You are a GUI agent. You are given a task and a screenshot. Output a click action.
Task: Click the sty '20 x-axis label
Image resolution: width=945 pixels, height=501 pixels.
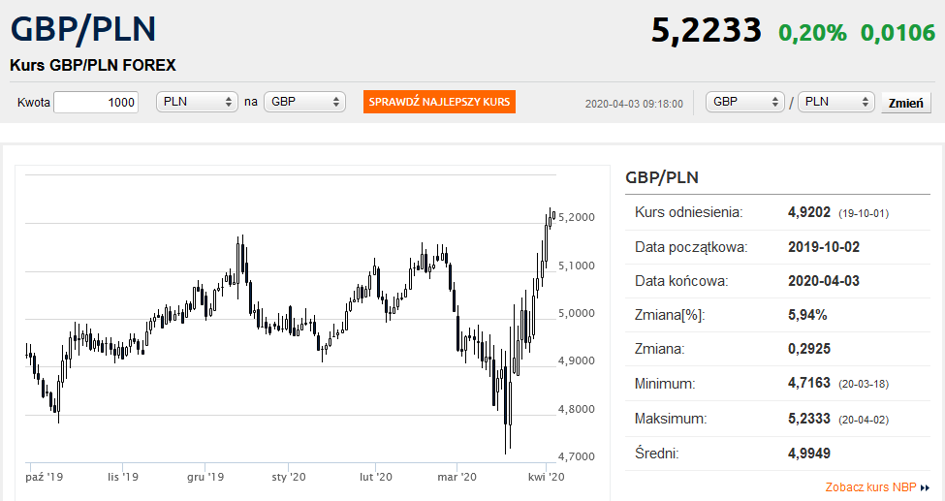[288, 478]
